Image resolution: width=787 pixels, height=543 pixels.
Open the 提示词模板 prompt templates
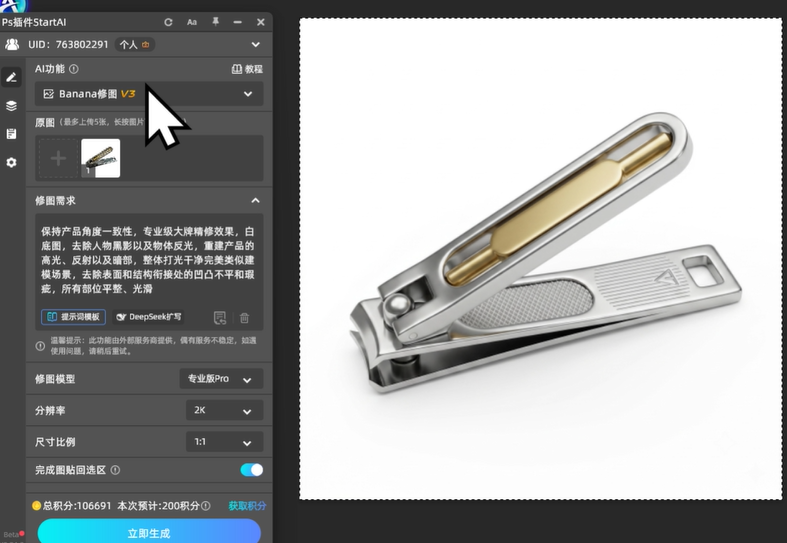[x=73, y=317]
